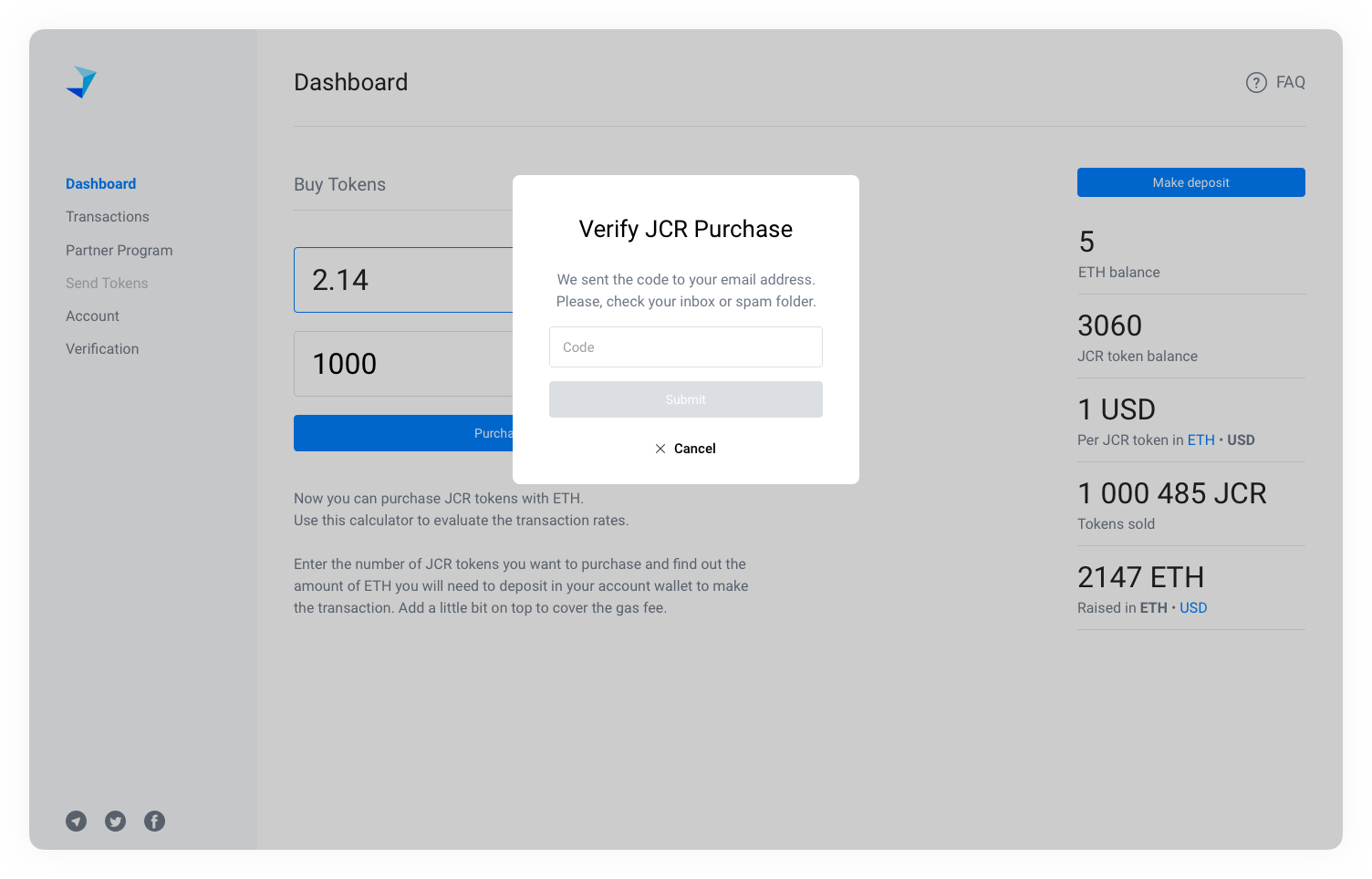Open the Telegram social link icon
Image resolution: width=1372 pixels, height=879 pixels.
(77, 822)
